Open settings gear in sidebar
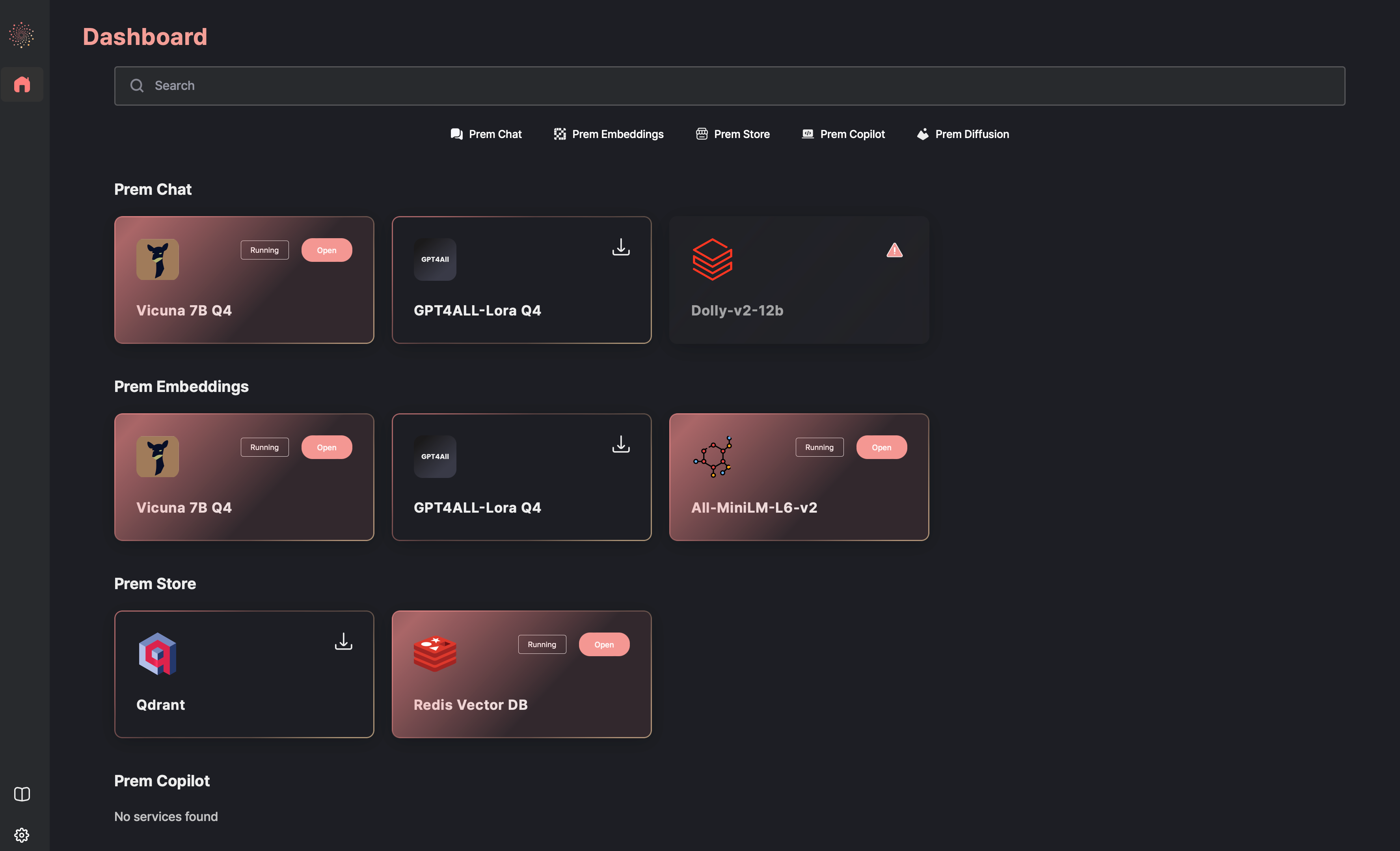 [x=22, y=835]
